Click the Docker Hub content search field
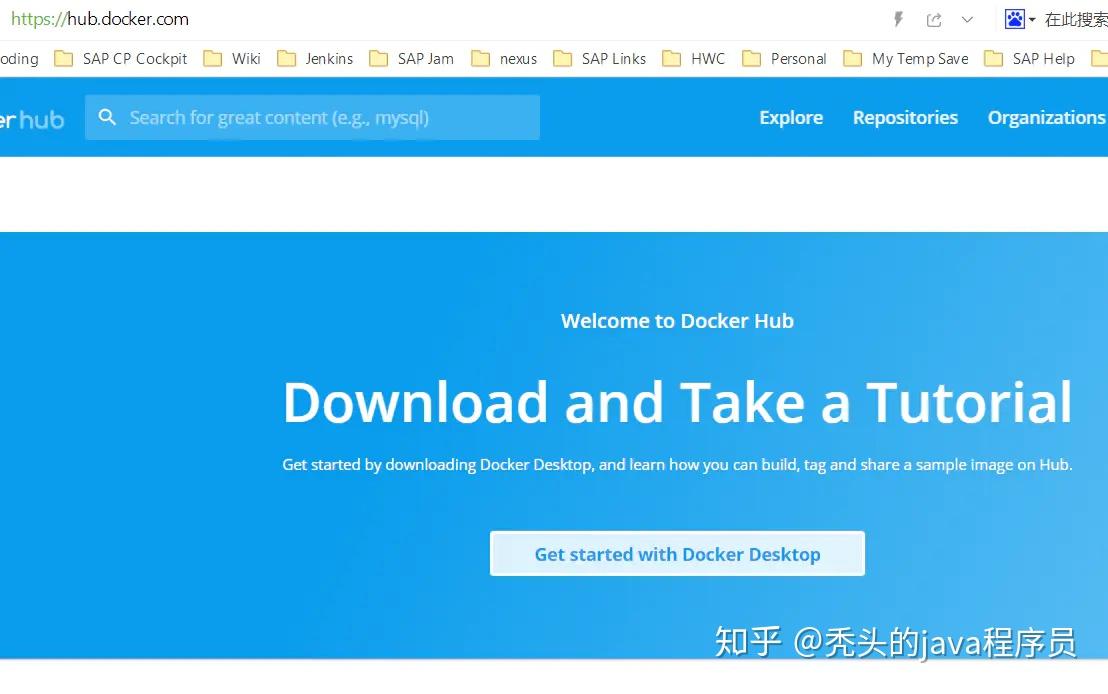1108x694 pixels. pyautogui.click(x=312, y=117)
